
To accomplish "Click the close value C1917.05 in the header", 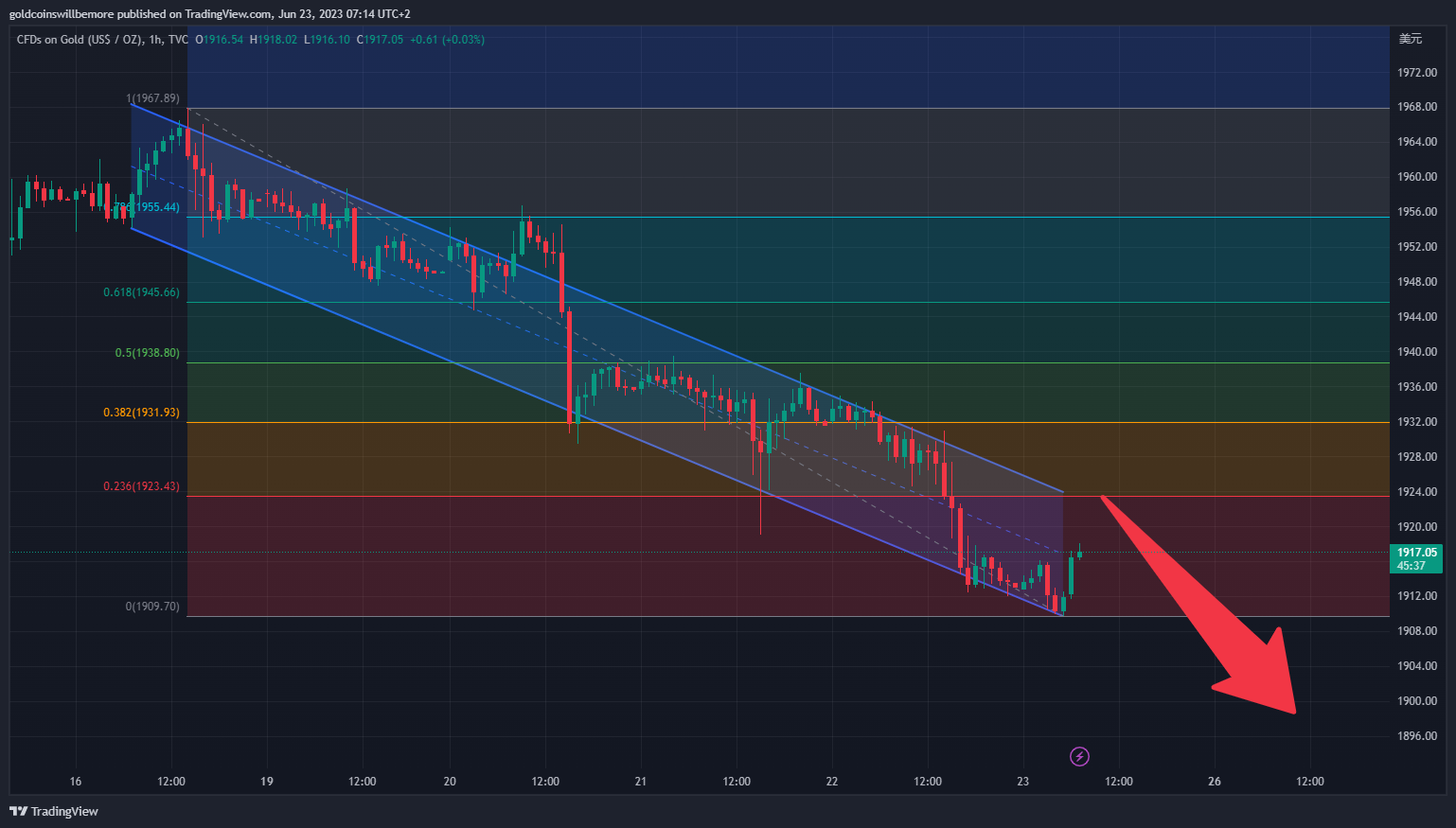I will click(x=380, y=40).
